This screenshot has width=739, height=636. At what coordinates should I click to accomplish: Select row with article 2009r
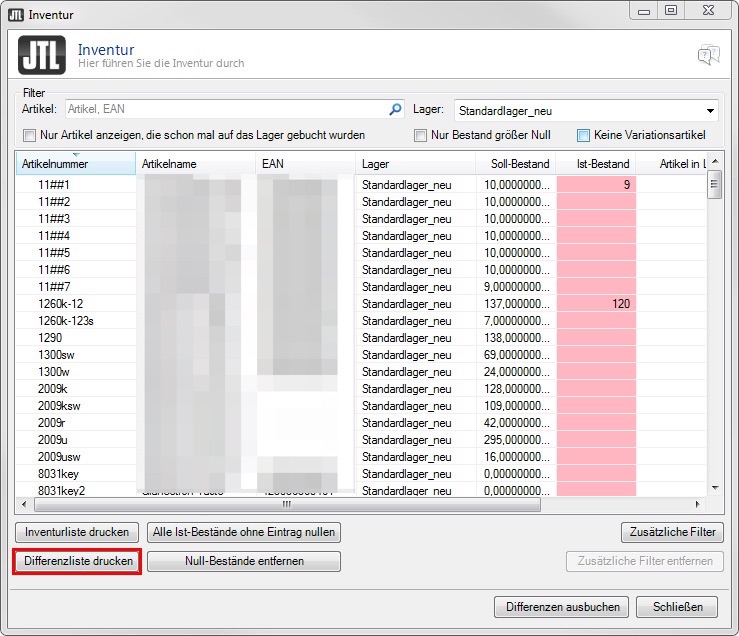361,422
